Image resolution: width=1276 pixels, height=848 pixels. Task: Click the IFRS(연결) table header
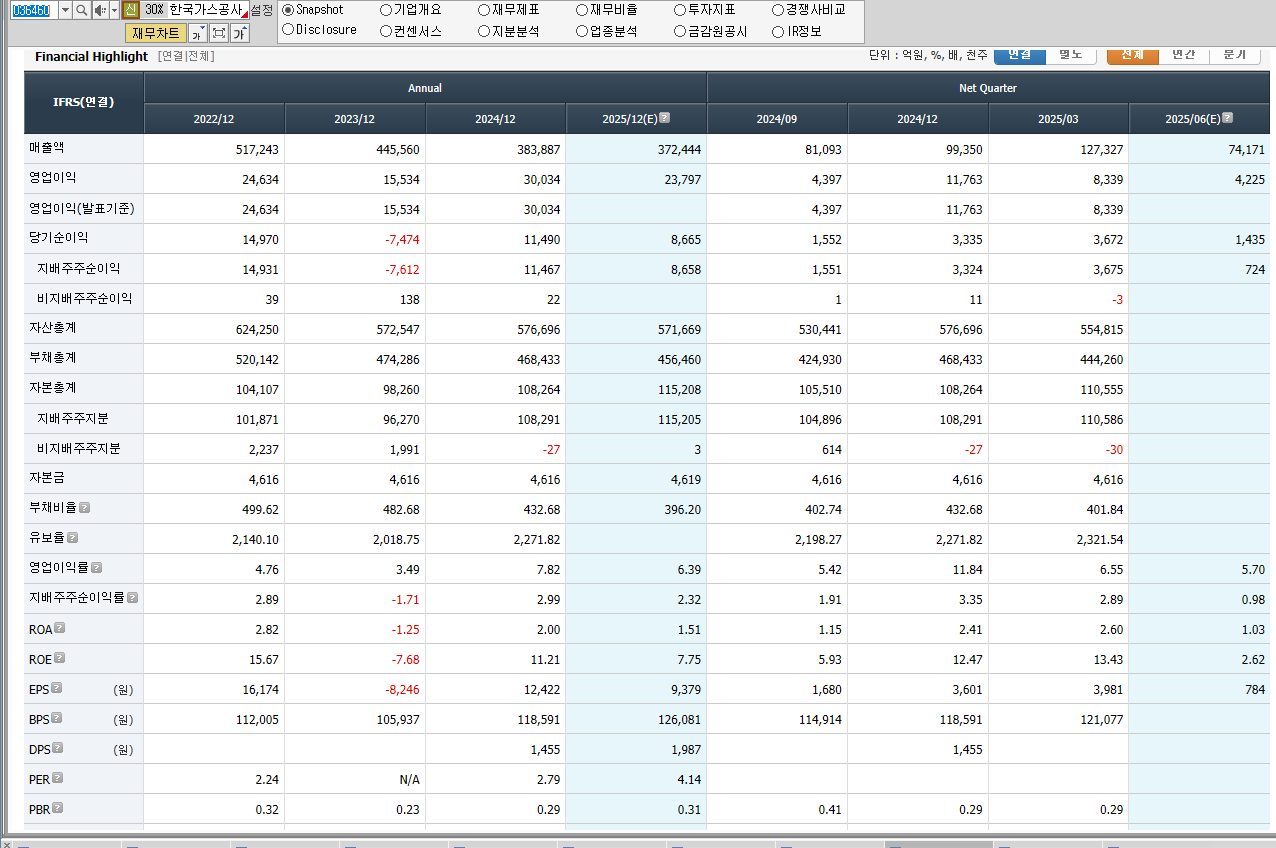click(x=84, y=102)
